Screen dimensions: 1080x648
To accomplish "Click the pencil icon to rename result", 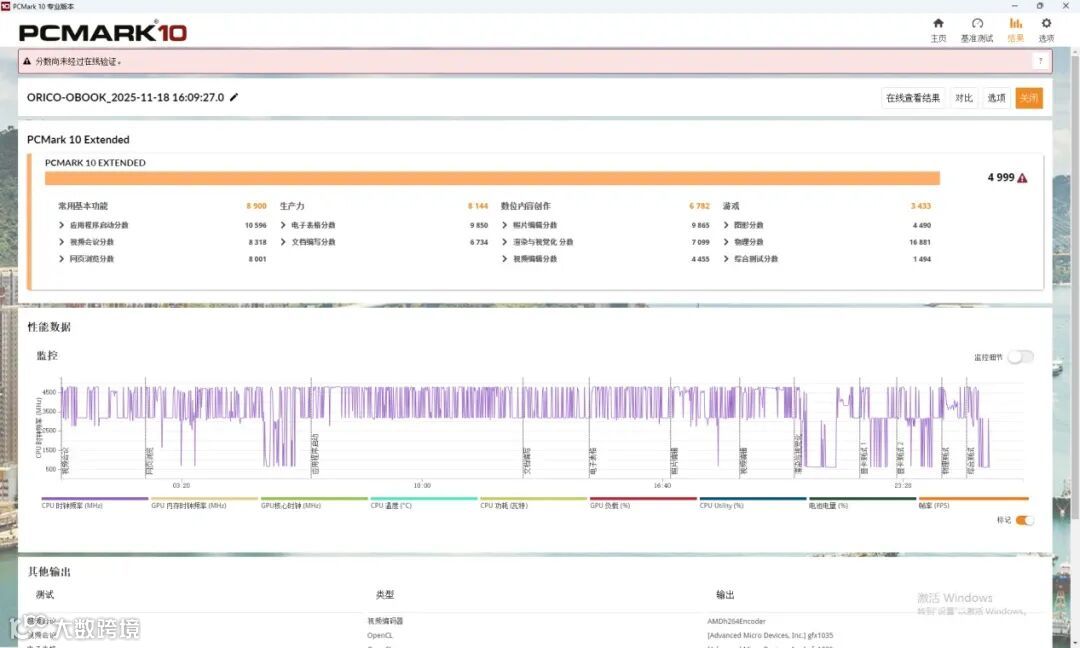I will pyautogui.click(x=234, y=97).
